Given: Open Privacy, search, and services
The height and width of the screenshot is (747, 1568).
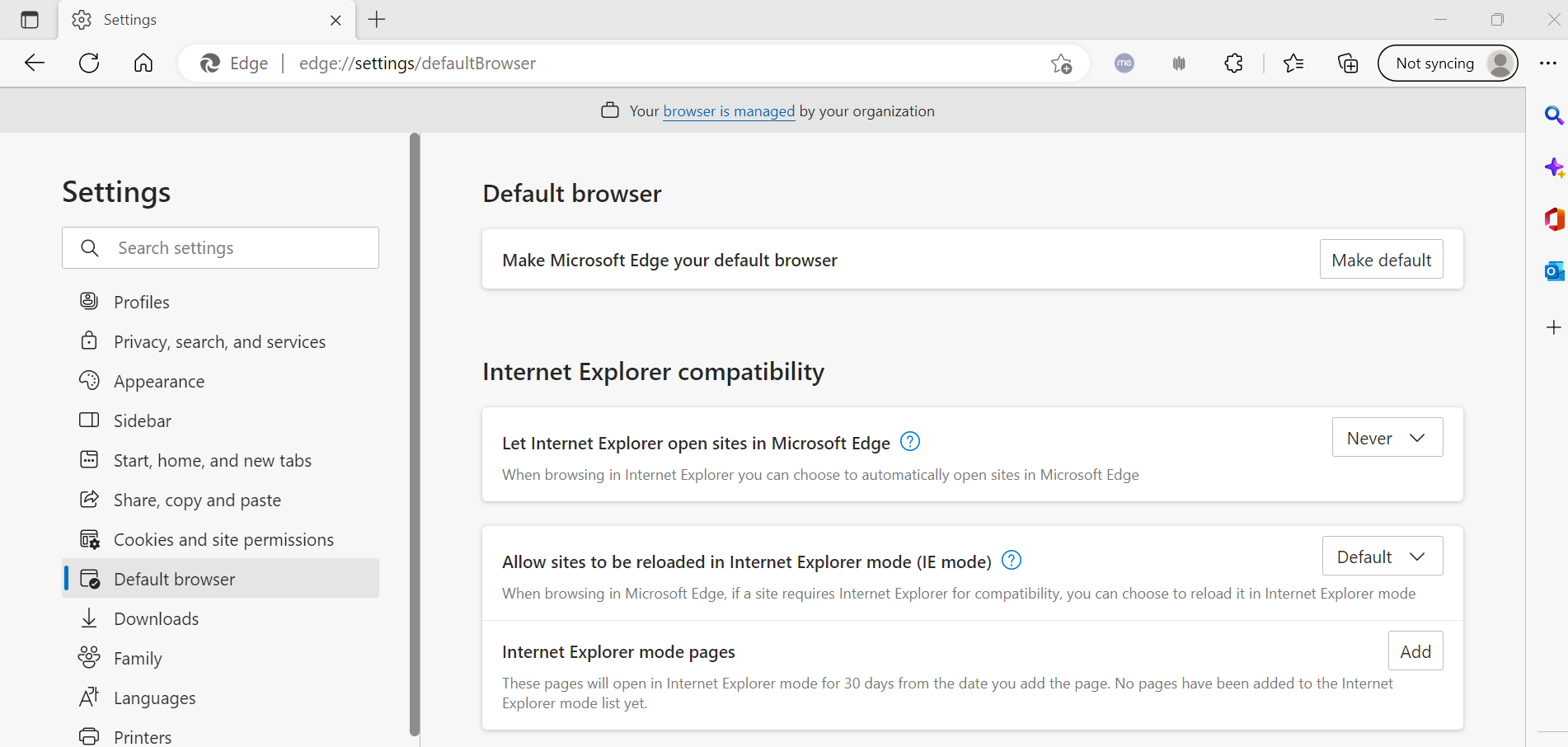Looking at the screenshot, I should pyautogui.click(x=220, y=341).
